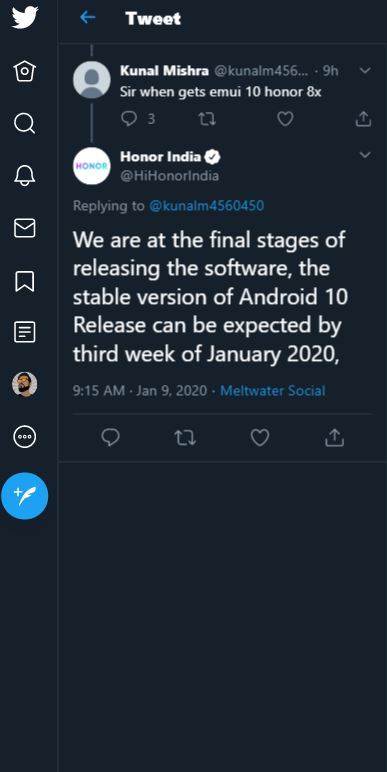This screenshot has height=772, width=387.
Task: Open the Meltwater Social source link
Action: coord(272,391)
